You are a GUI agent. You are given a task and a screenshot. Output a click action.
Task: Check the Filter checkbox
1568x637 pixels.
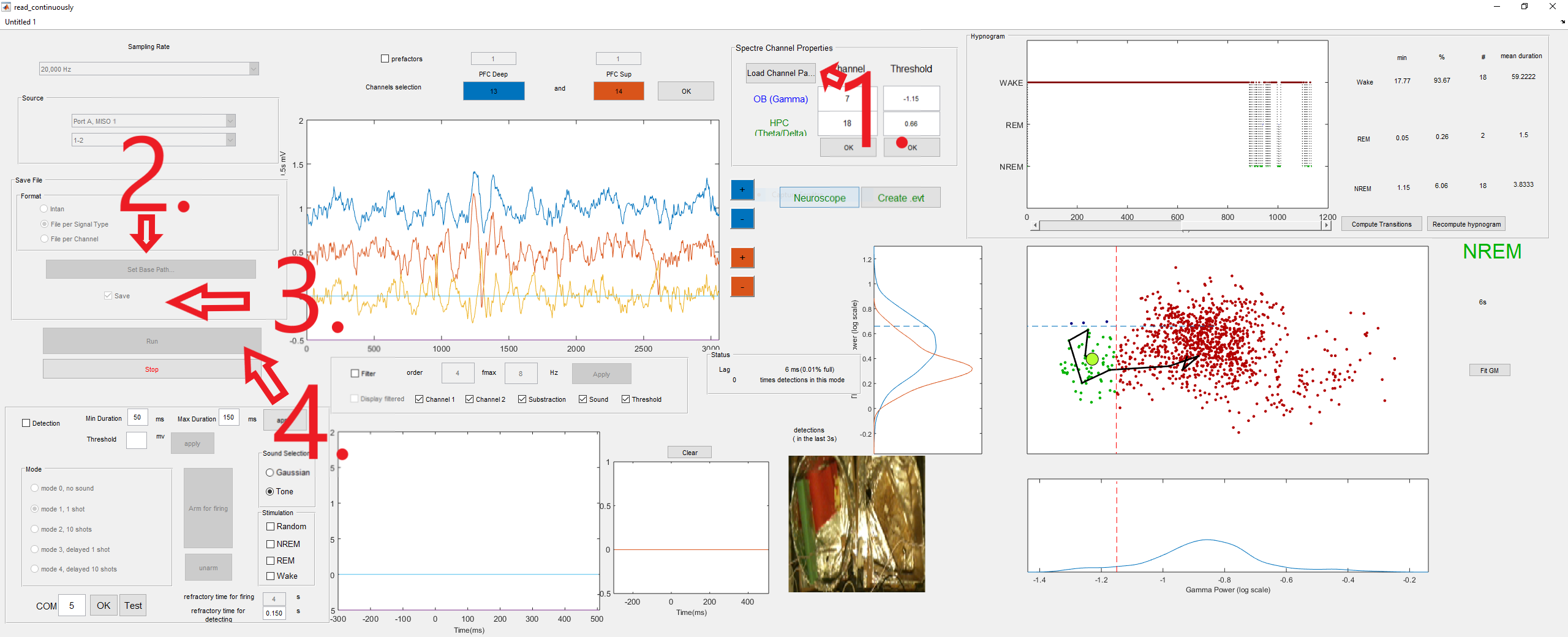coord(354,372)
